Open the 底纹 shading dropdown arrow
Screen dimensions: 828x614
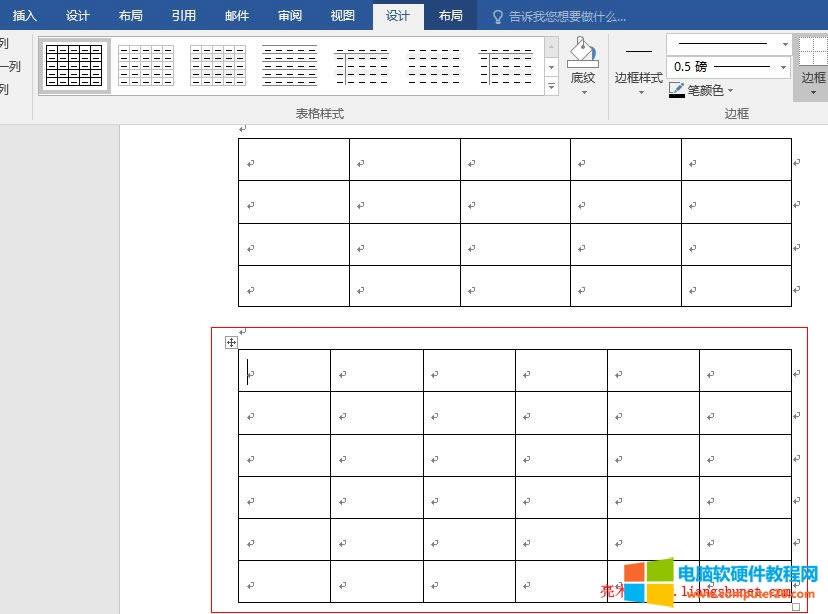pos(583,93)
